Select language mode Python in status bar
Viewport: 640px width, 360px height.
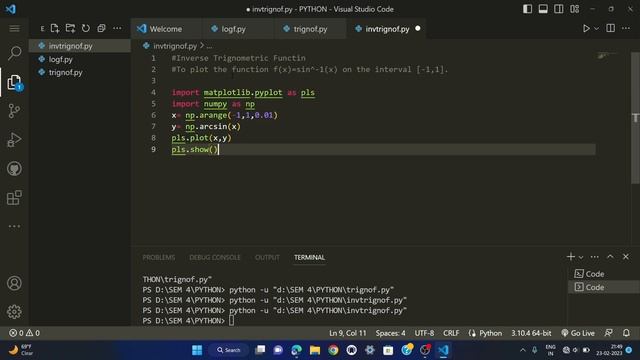(490, 333)
